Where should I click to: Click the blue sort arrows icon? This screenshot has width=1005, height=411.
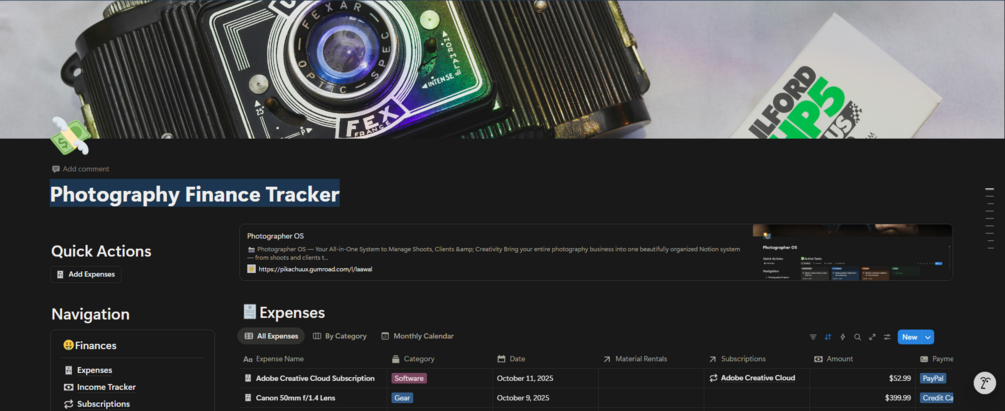coord(827,337)
